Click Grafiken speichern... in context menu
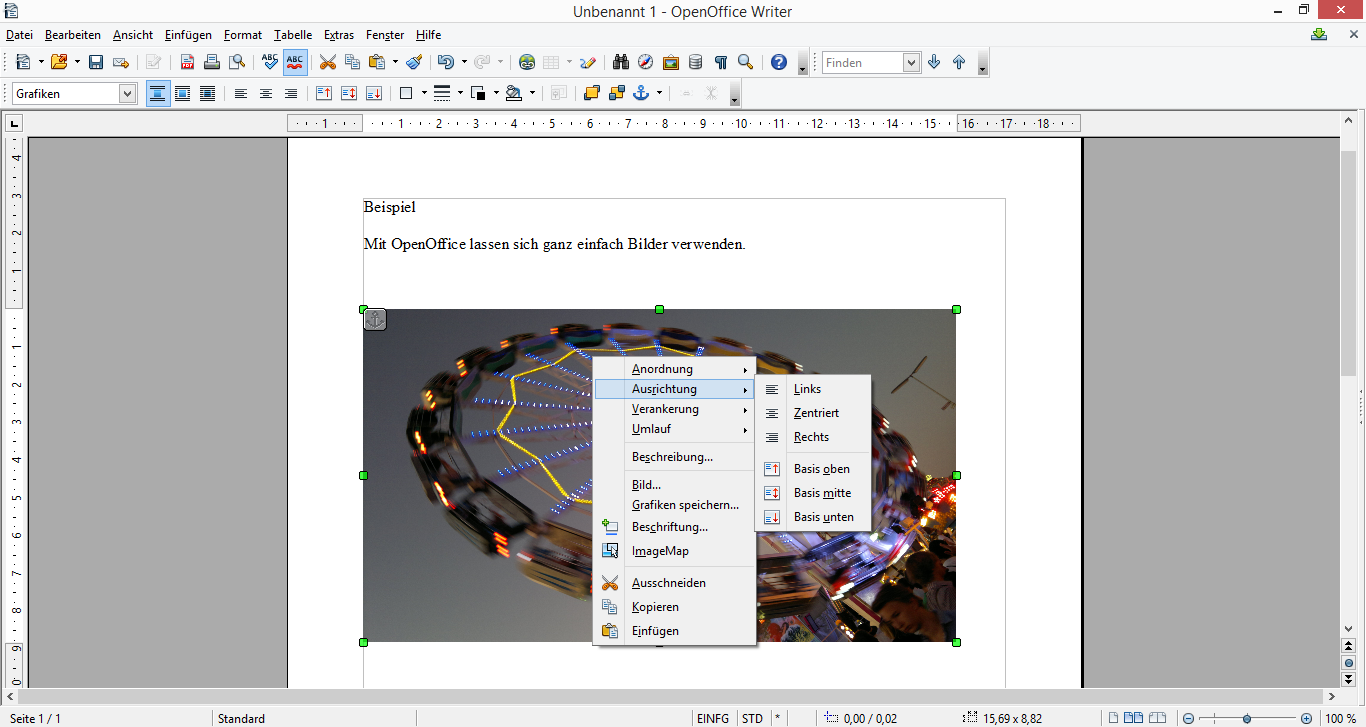Screen dimensions: 1366x727 (685, 505)
